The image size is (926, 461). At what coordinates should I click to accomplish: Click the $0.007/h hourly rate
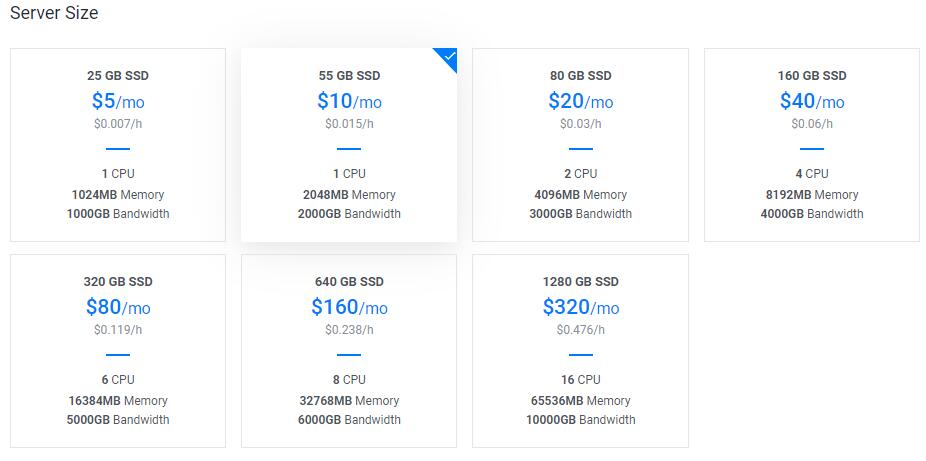tap(118, 124)
